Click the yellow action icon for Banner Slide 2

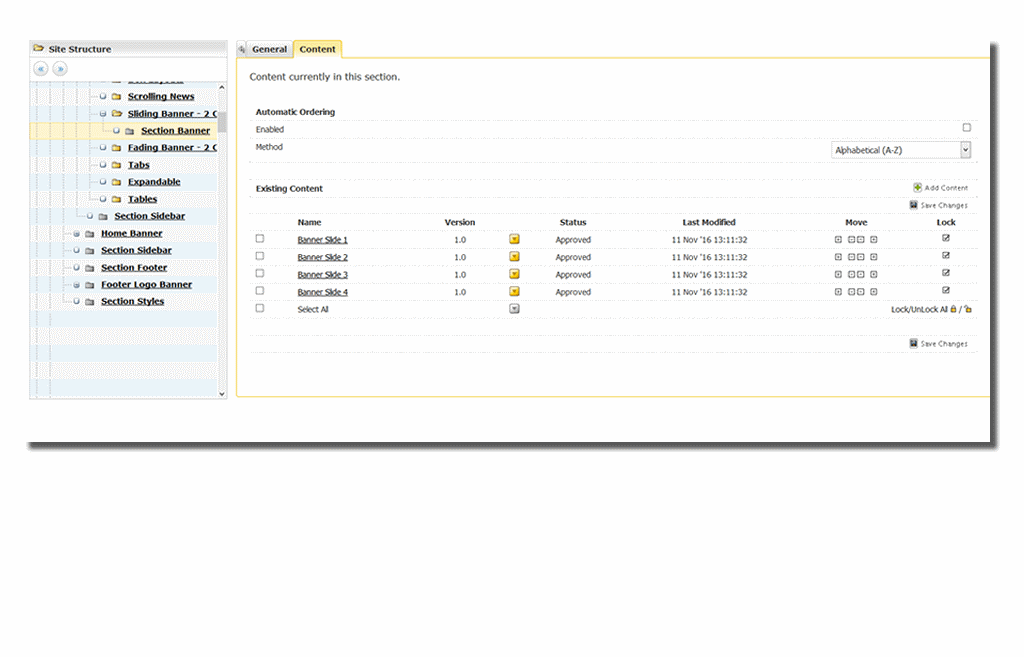(514, 257)
